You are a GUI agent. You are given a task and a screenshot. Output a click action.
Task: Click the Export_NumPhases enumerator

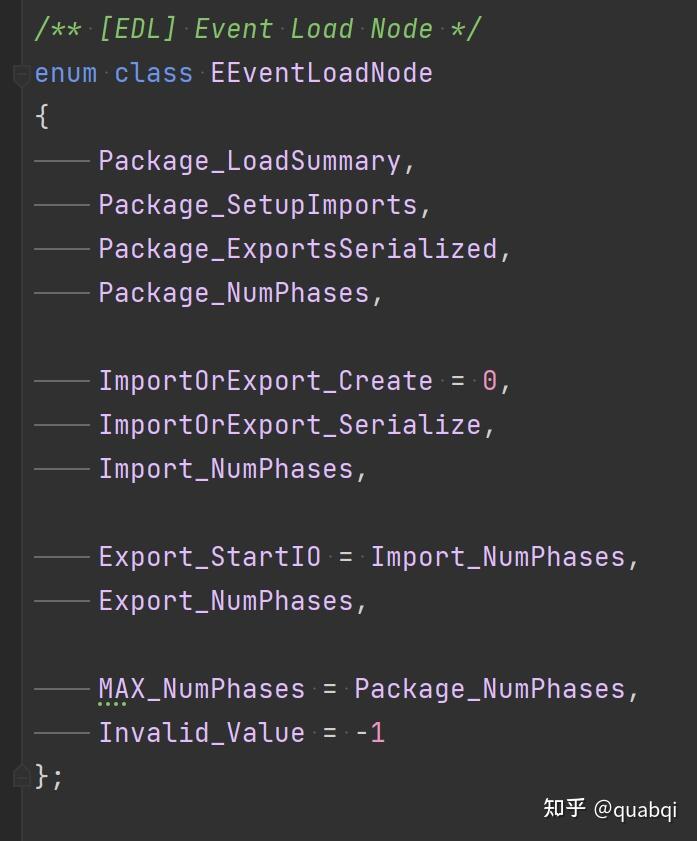click(225, 601)
